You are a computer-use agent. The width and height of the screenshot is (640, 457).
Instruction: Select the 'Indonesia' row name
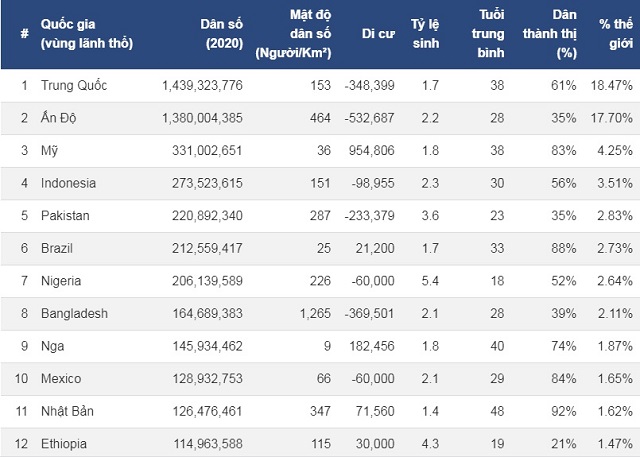point(69,183)
